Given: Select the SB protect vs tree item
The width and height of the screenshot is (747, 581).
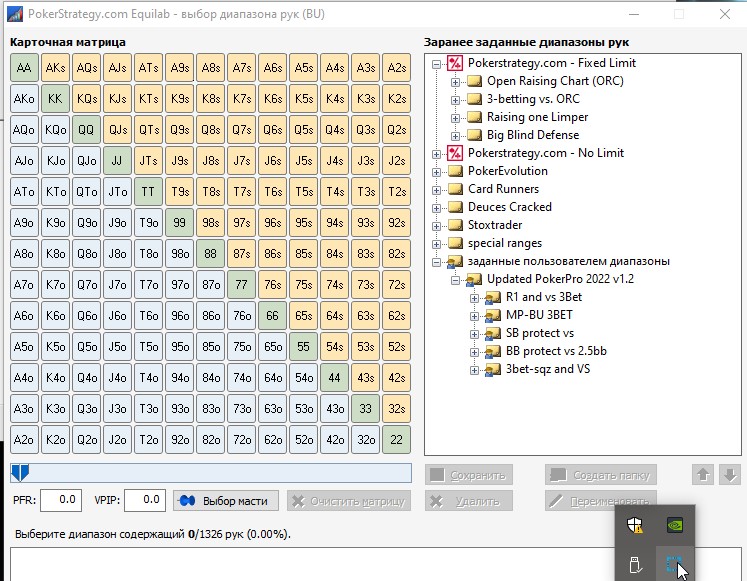Looking at the screenshot, I should [540, 333].
